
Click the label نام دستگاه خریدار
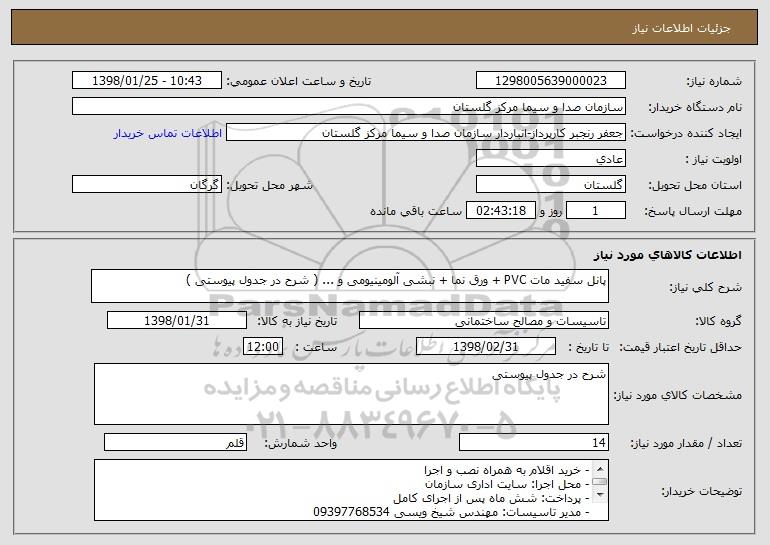point(696,107)
